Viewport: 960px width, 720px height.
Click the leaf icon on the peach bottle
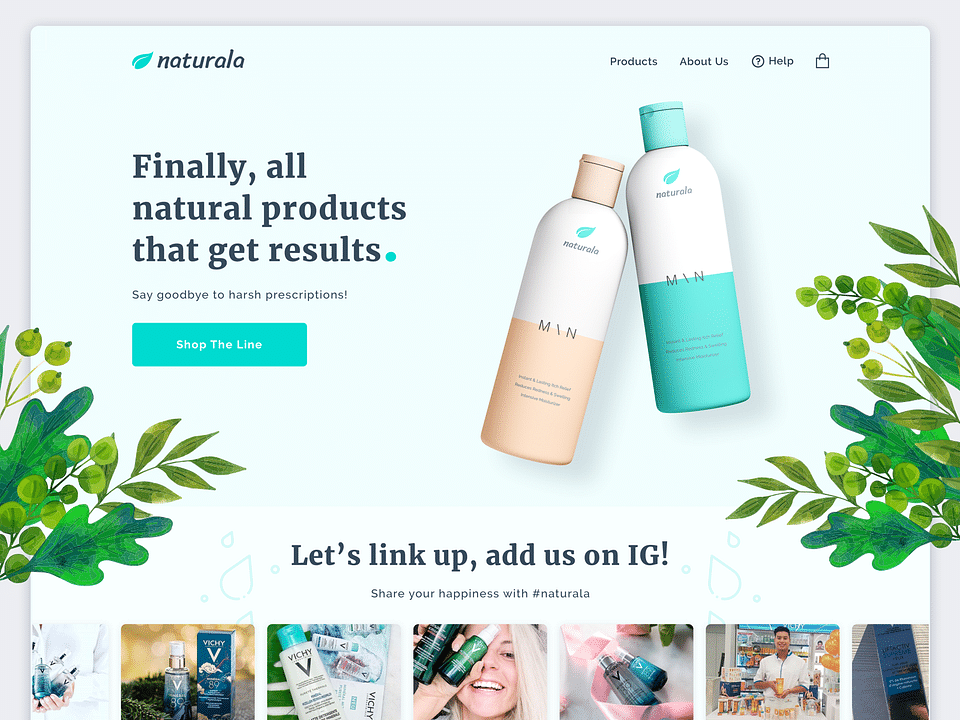(x=585, y=232)
